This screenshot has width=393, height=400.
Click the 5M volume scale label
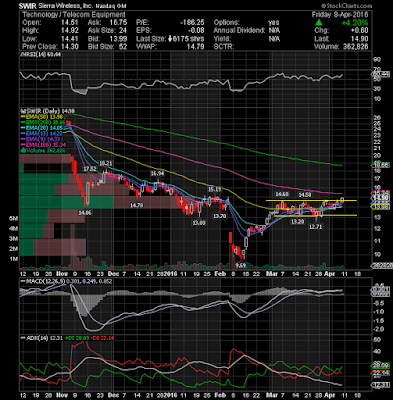13,219
